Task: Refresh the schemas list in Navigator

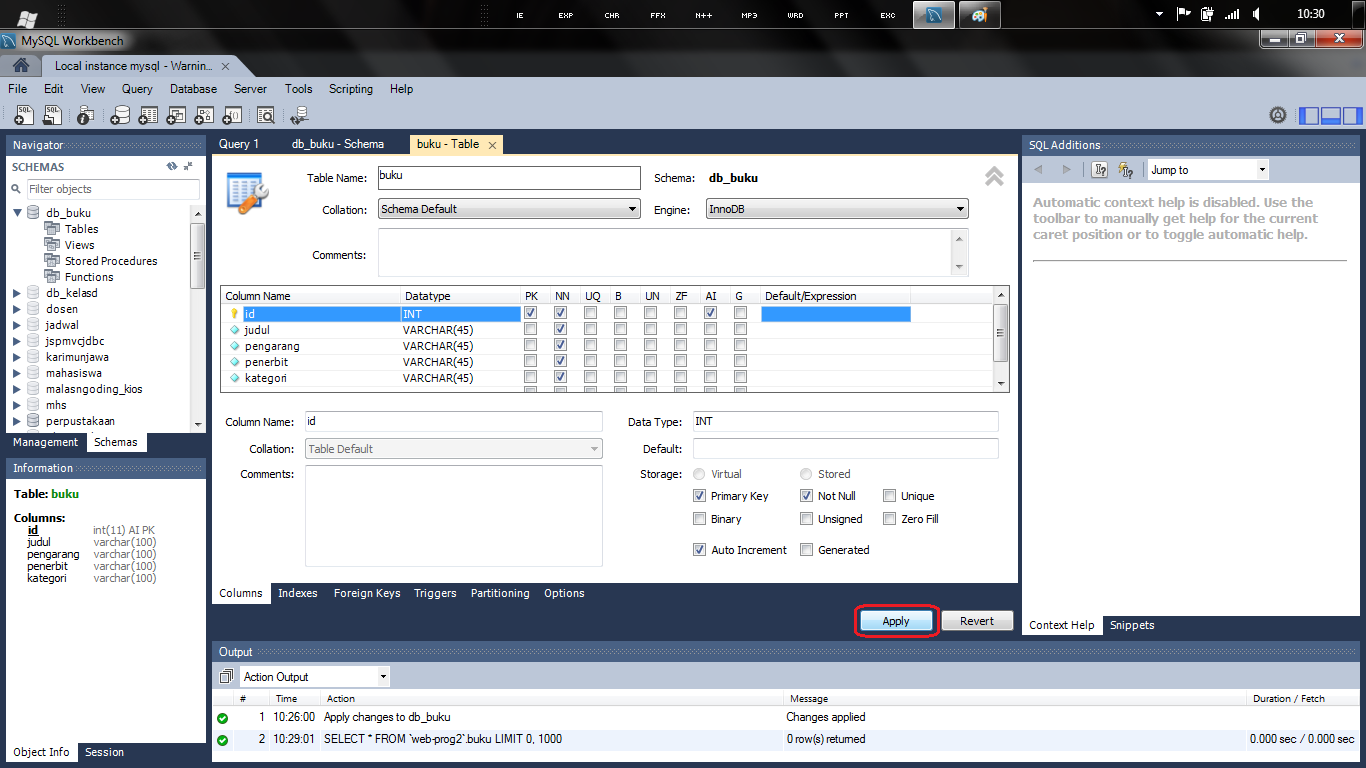Action: (172, 166)
